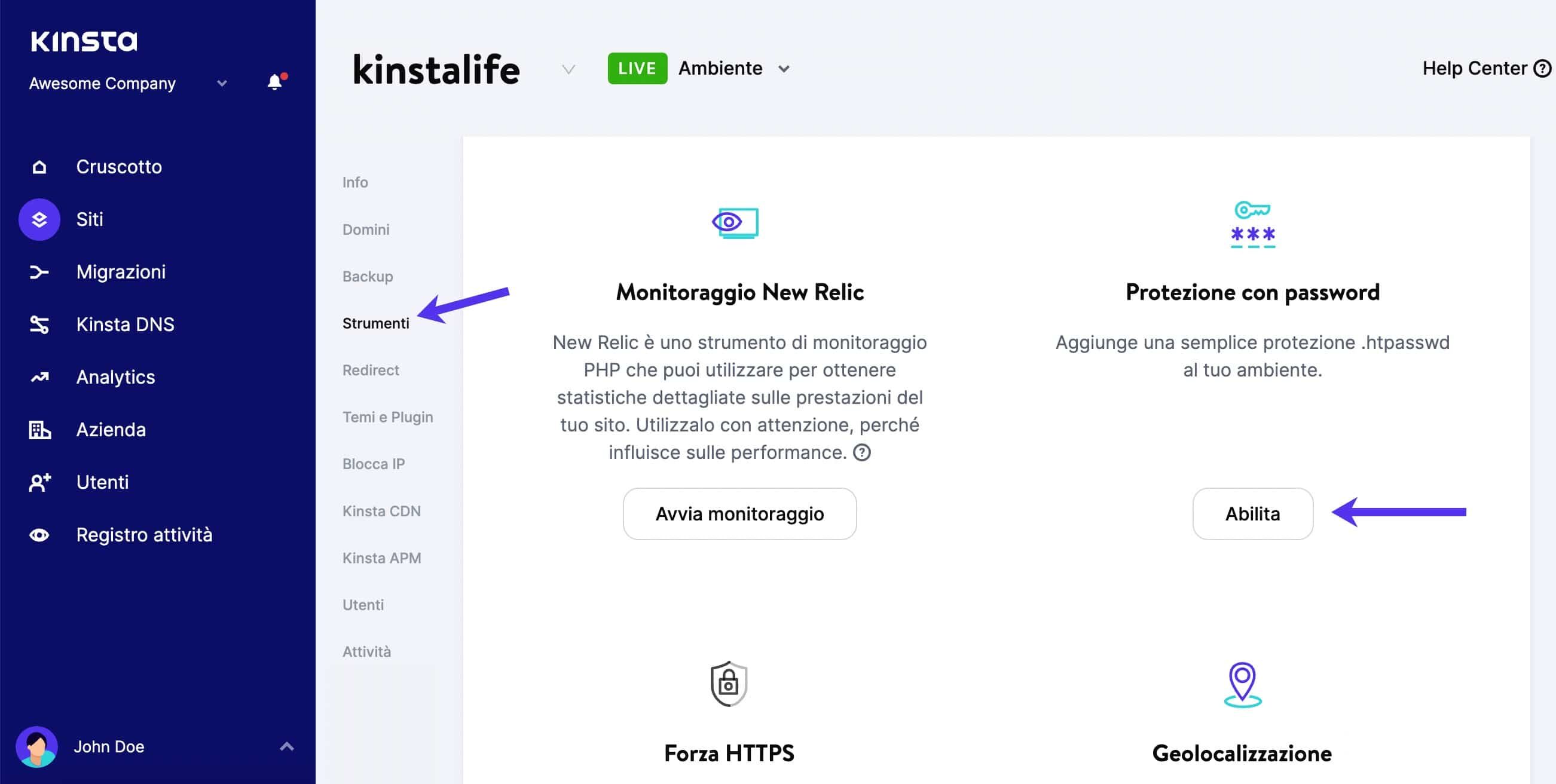Screen dimensions: 1556x784
Task: Click Abilita to enable password protection
Action: 1252,513
